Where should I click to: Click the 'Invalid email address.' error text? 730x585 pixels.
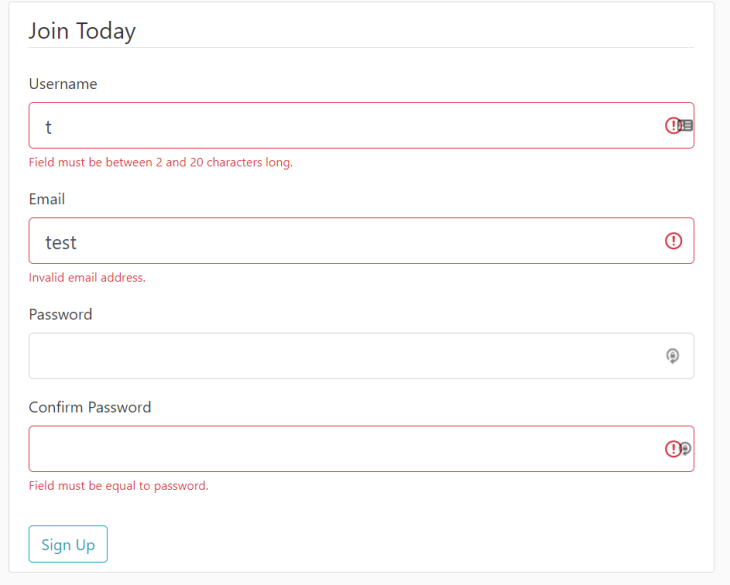(87, 277)
